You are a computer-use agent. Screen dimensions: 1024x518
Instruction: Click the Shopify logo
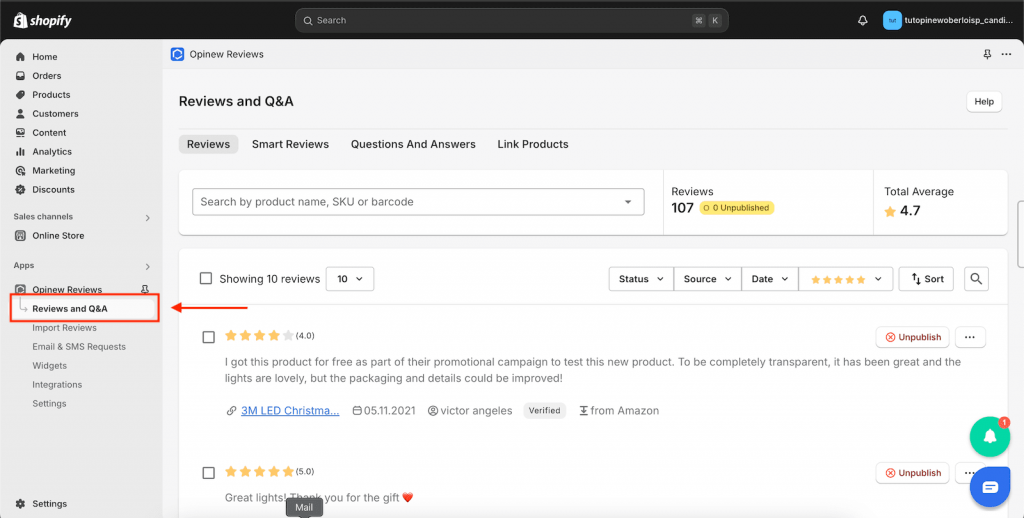[x=43, y=20]
